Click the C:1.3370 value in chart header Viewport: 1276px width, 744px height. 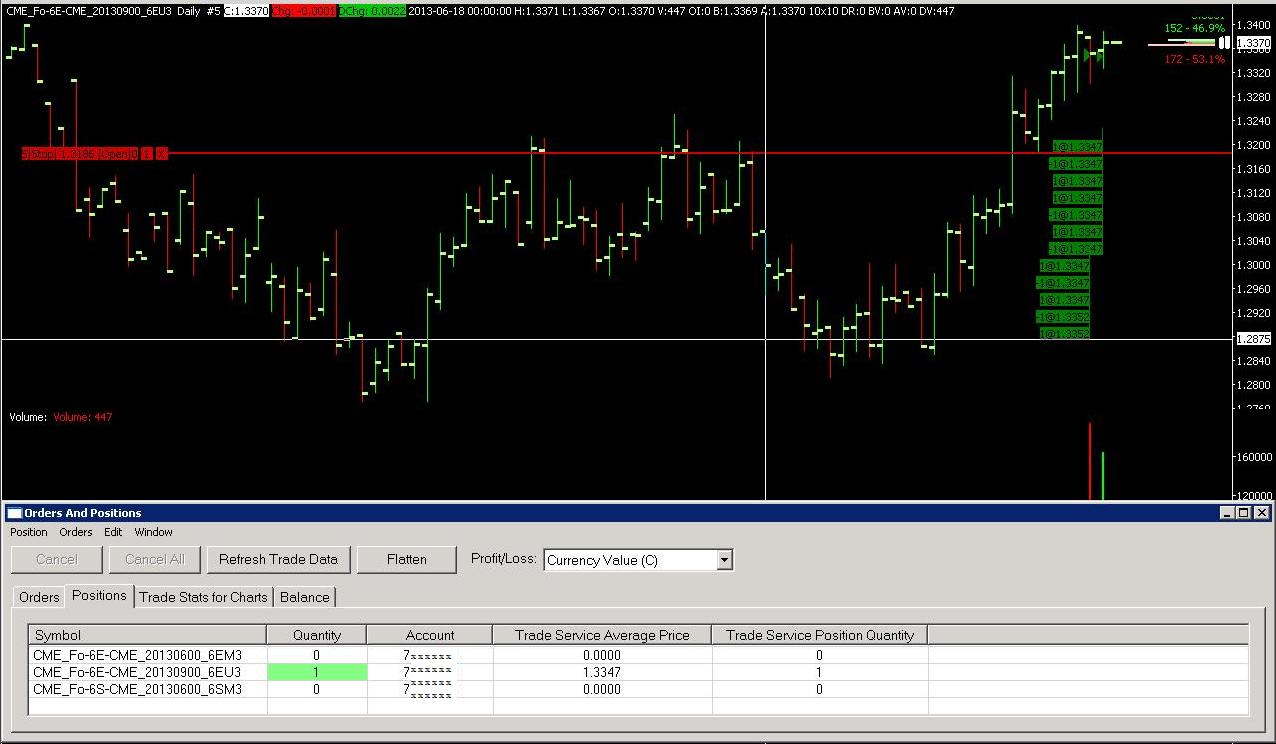[x=245, y=11]
